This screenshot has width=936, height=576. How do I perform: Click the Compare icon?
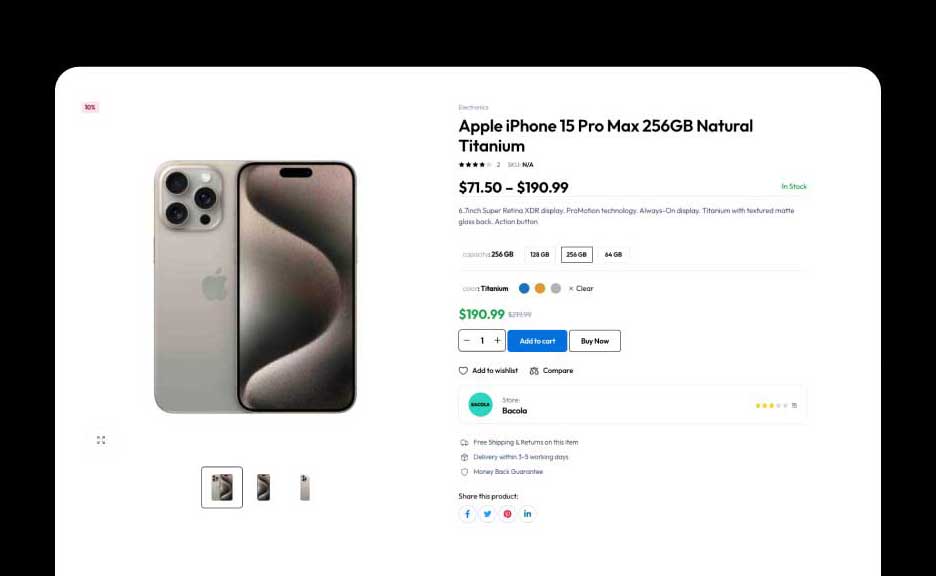[534, 371]
